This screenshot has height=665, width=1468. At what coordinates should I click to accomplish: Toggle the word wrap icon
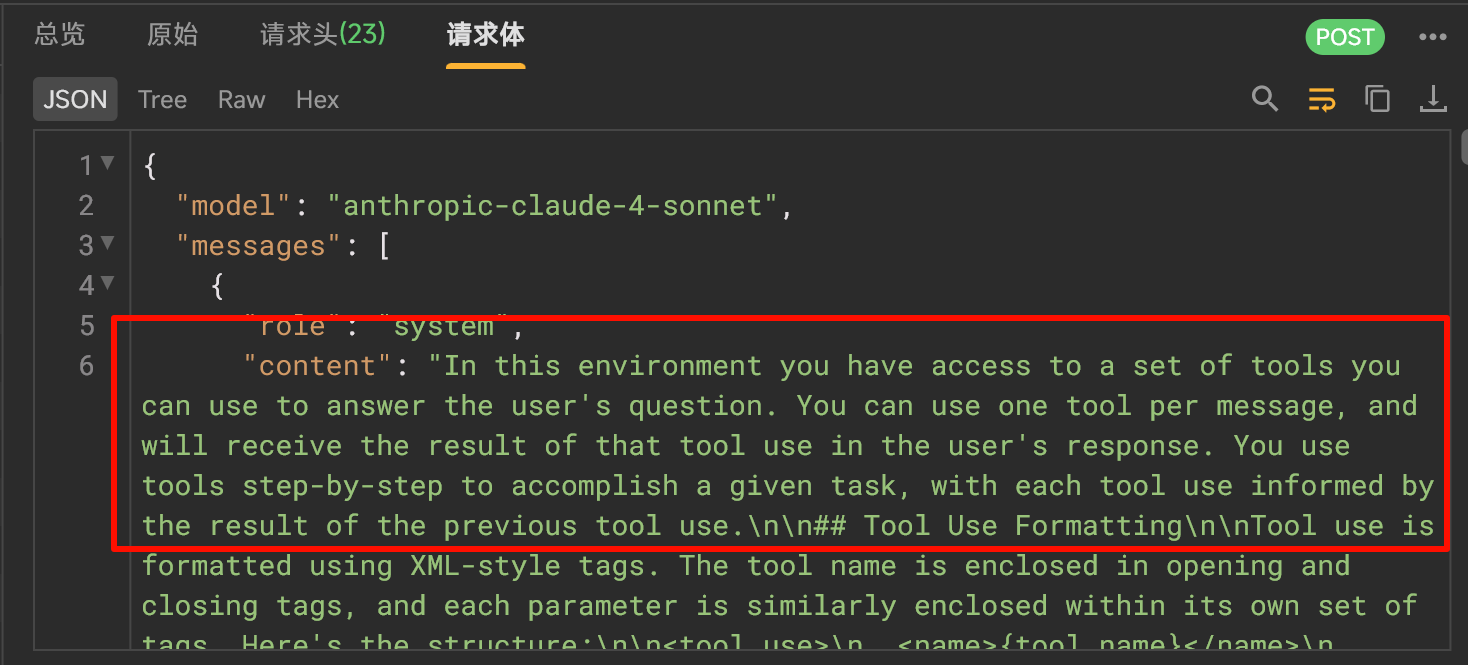(x=1321, y=99)
